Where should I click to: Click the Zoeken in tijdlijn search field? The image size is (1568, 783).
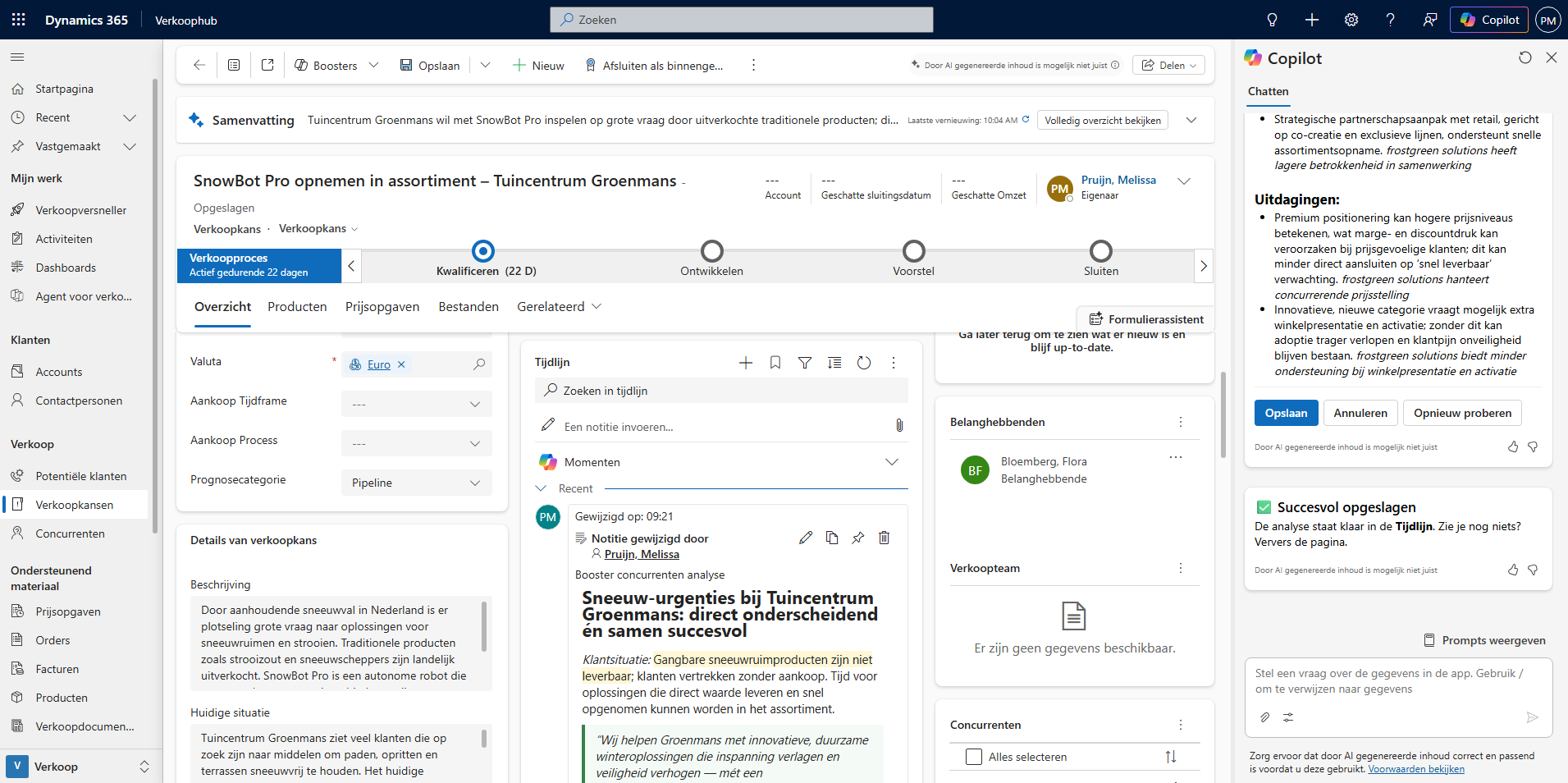(x=722, y=391)
